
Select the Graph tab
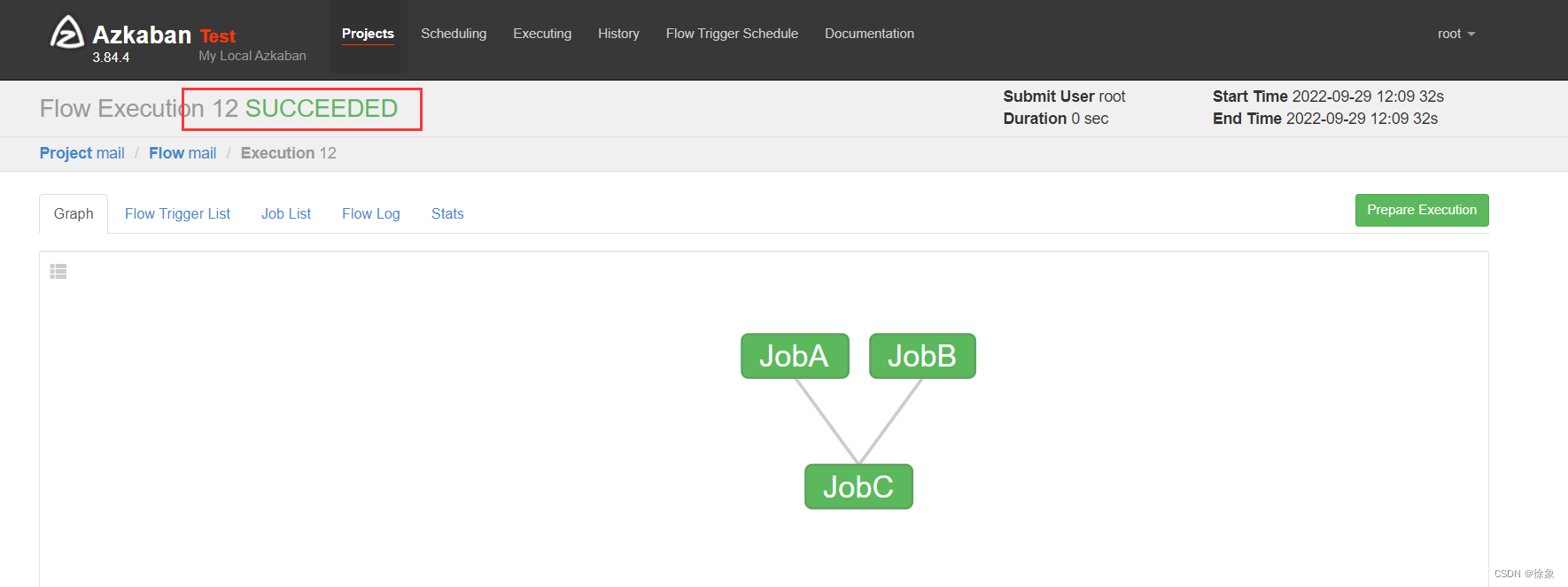tap(74, 214)
